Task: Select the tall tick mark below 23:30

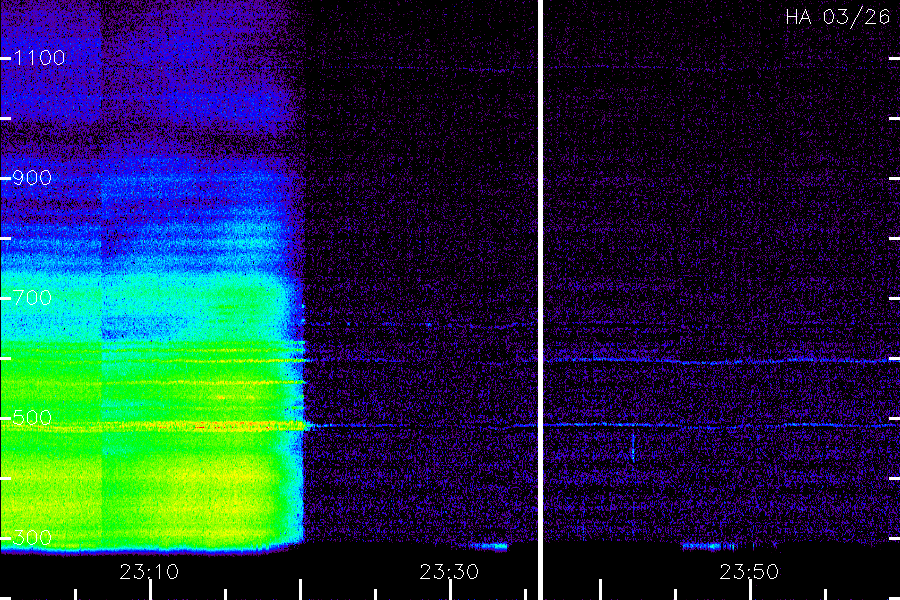Action: (451, 590)
